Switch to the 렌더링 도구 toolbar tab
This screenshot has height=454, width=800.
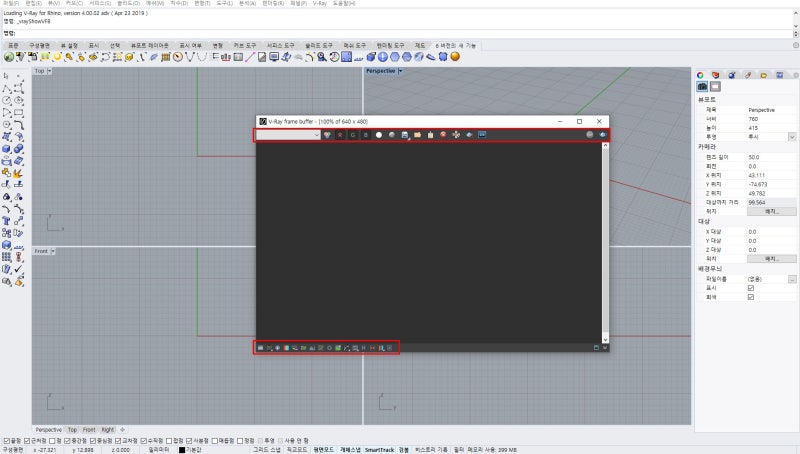coord(390,45)
